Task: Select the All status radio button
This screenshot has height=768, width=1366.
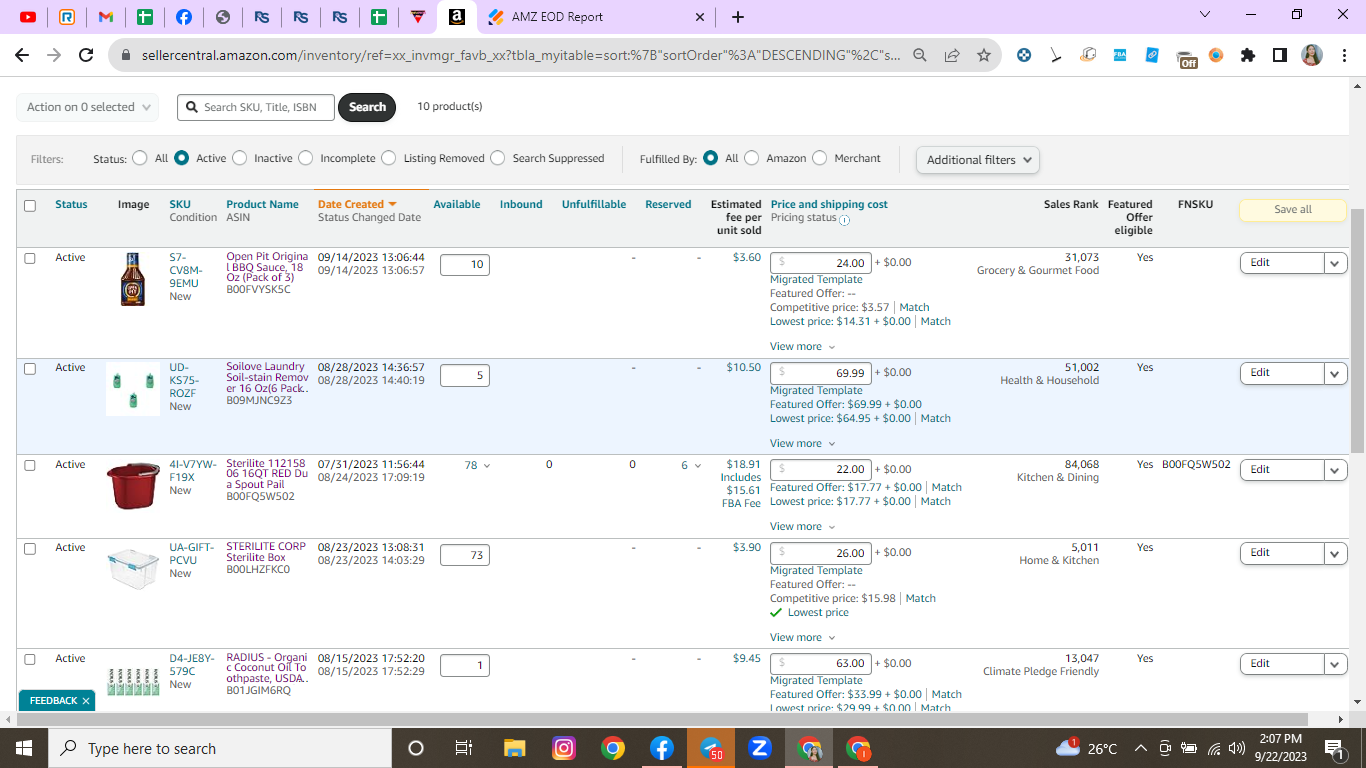Action: pos(139,158)
